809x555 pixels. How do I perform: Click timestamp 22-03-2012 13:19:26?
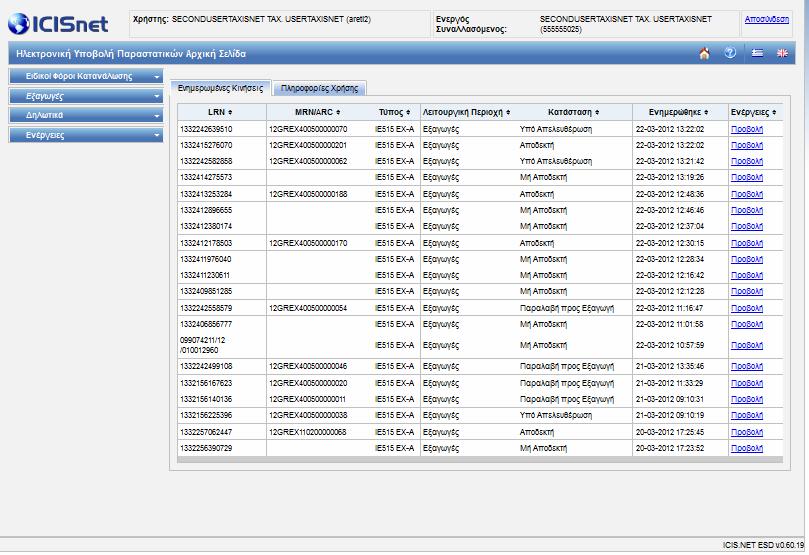[x=670, y=177]
